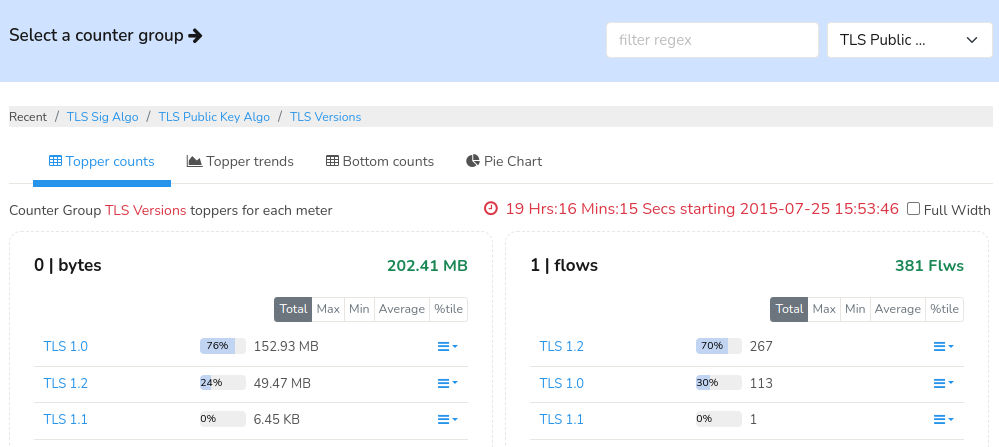999x447 pixels.
Task: Click the red TLS Versions group name
Action: [x=146, y=210]
